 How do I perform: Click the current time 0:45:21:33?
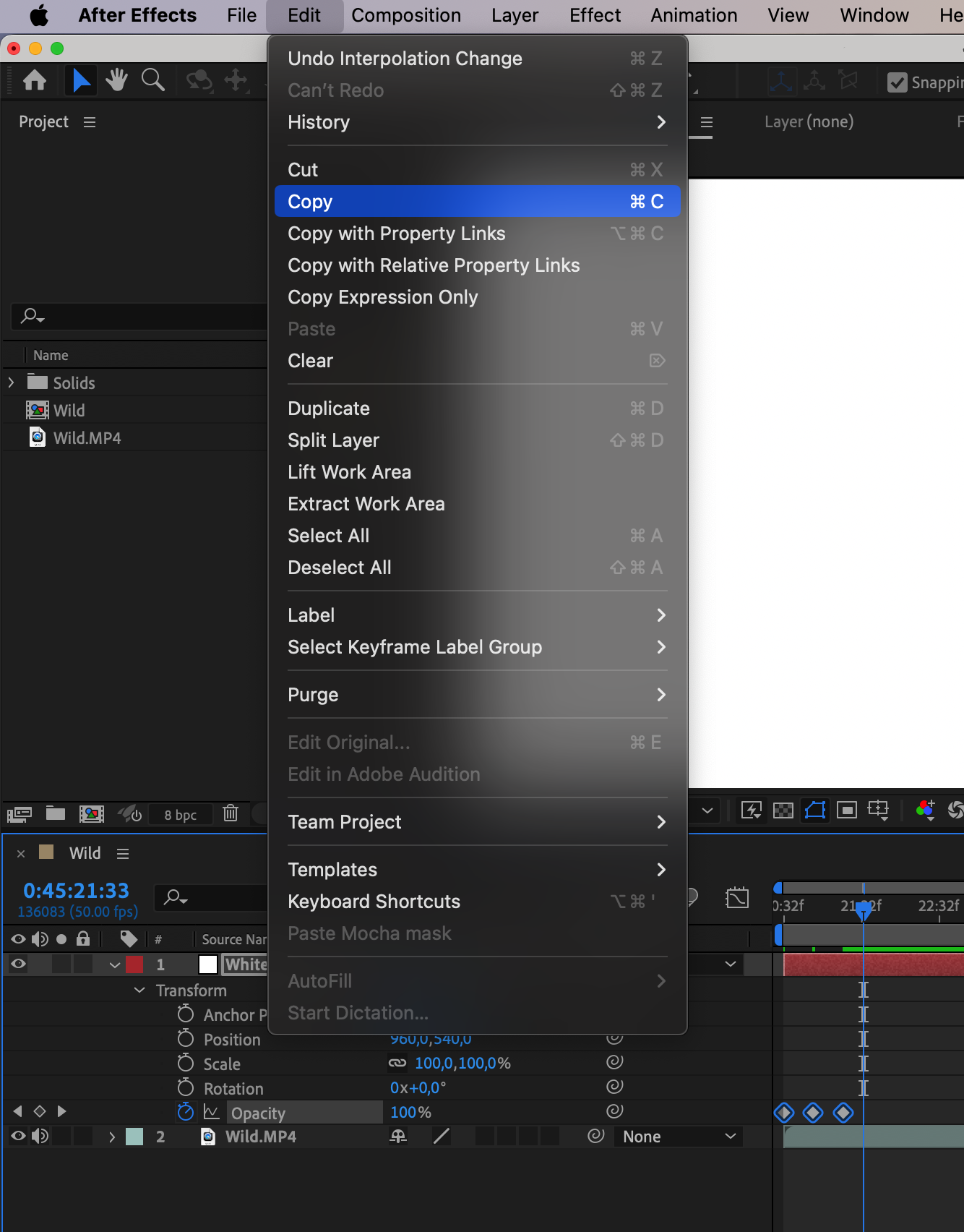pyautogui.click(x=76, y=890)
